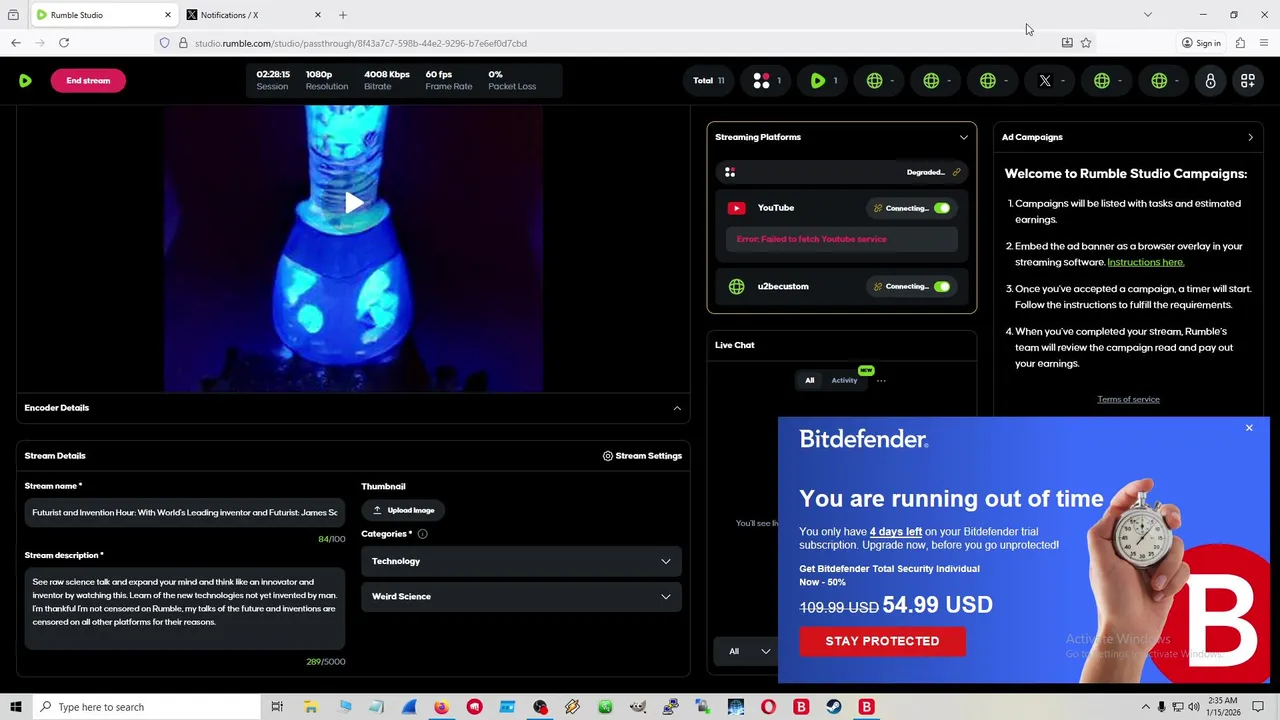Click the YouTube logo in Streaming Platforms

tap(736, 208)
